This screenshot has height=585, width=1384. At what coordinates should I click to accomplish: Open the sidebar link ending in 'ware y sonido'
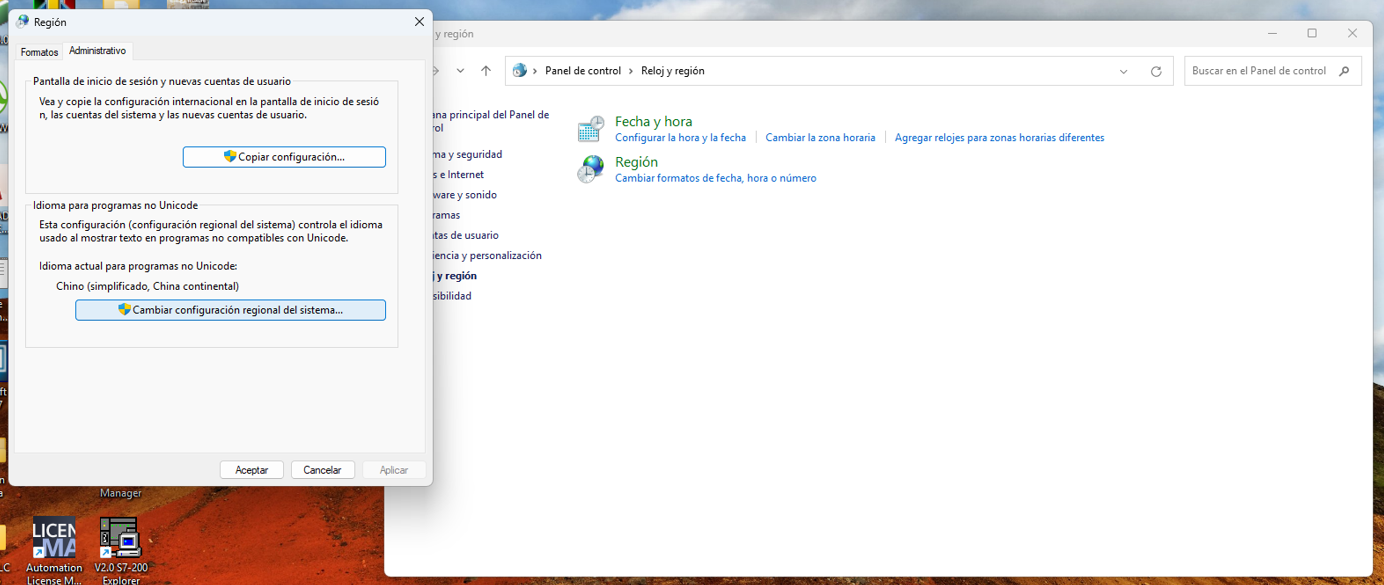[465, 195]
